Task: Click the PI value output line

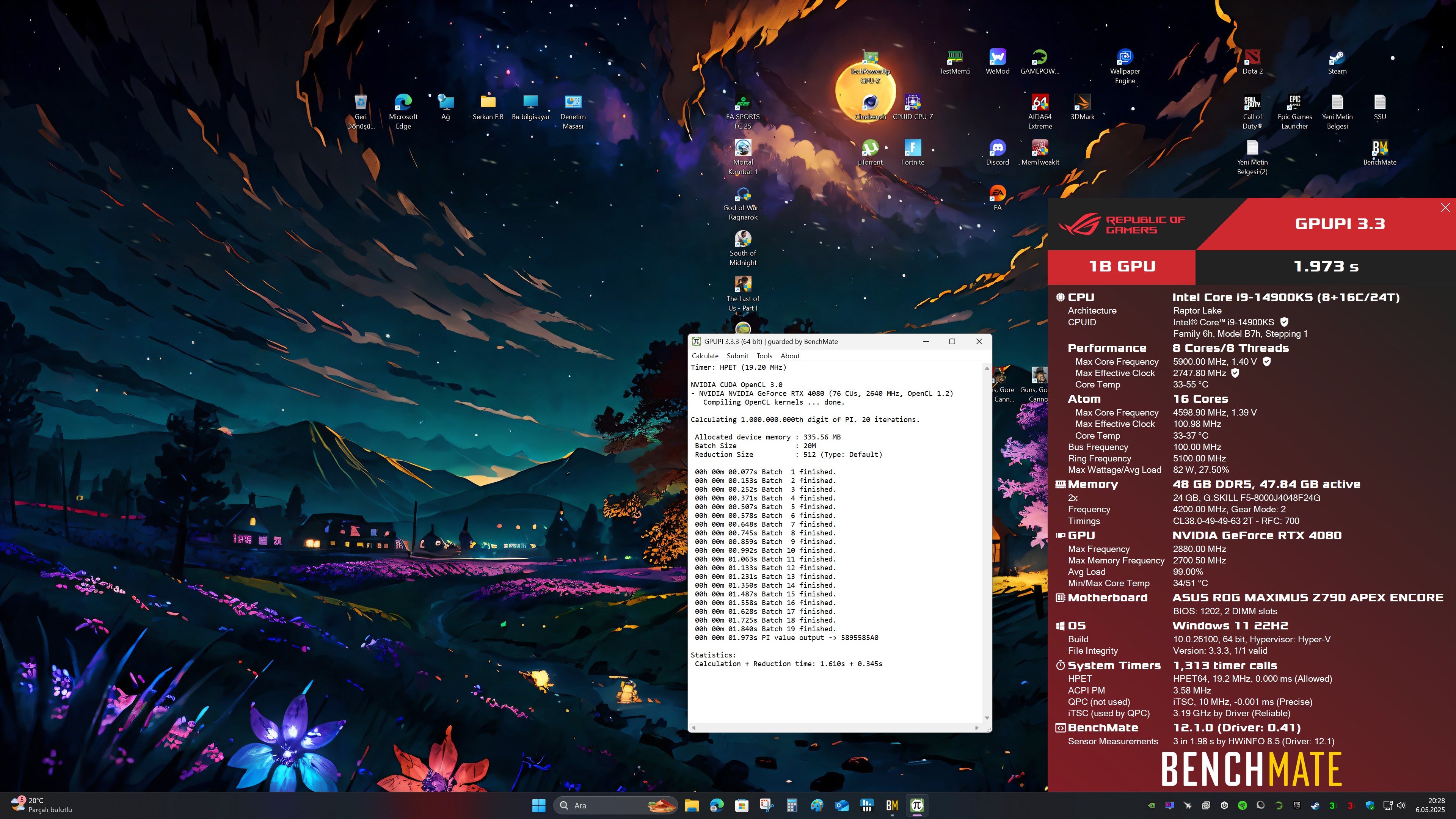Action: [x=786, y=637]
